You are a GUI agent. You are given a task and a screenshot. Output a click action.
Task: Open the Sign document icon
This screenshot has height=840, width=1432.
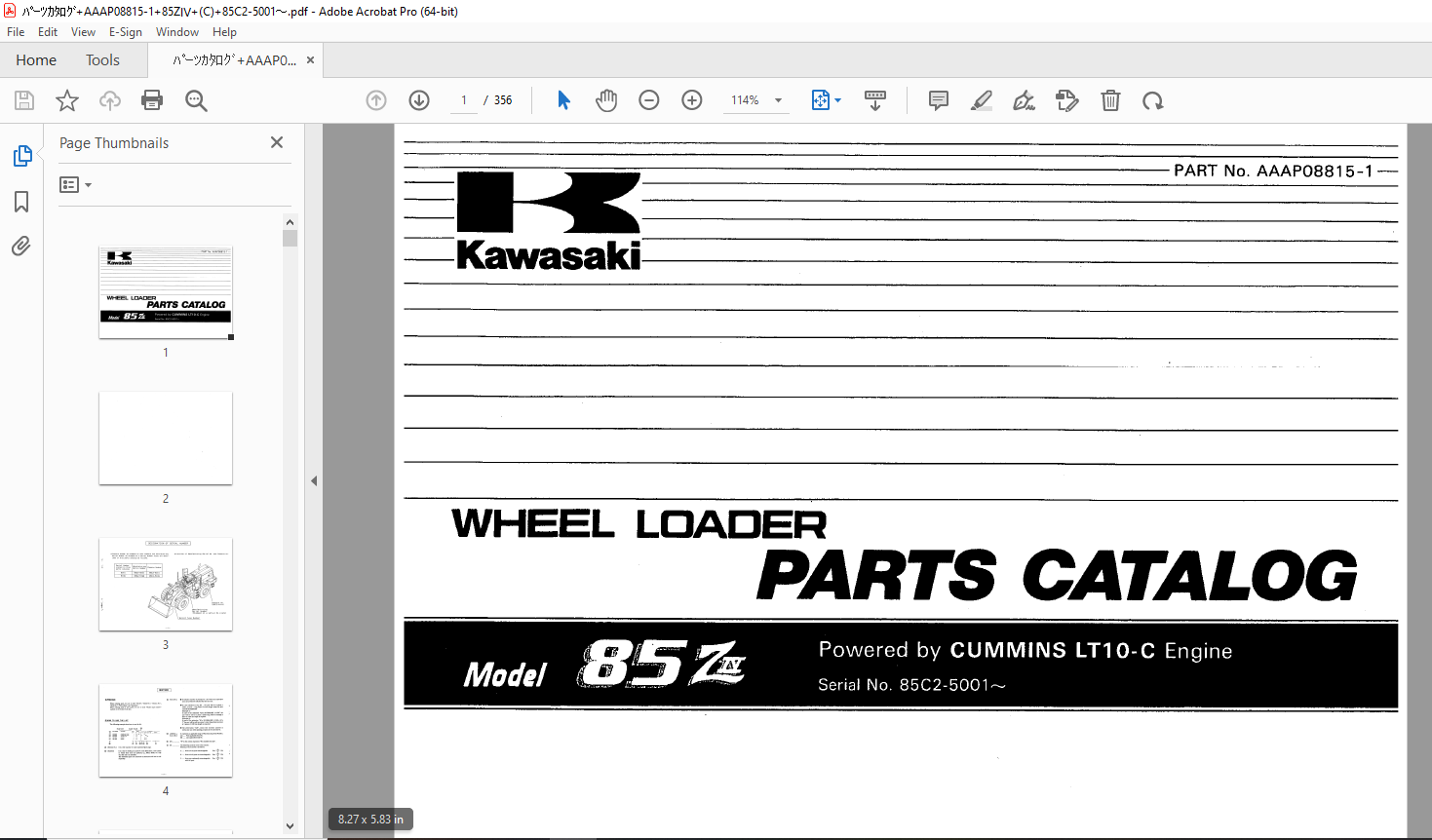(1025, 100)
